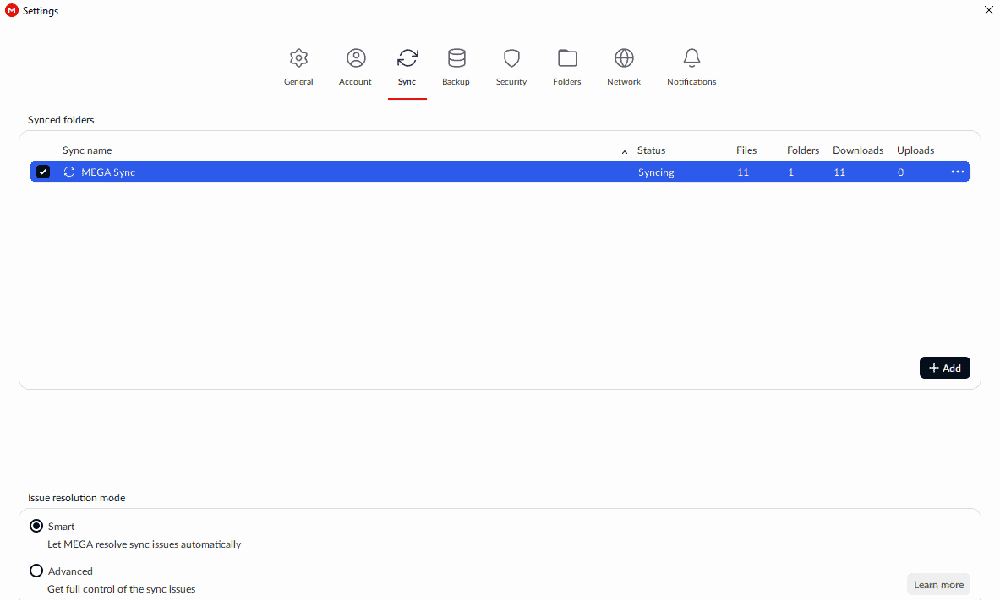Open the Account settings person icon
This screenshot has width=1000, height=600.
355,59
